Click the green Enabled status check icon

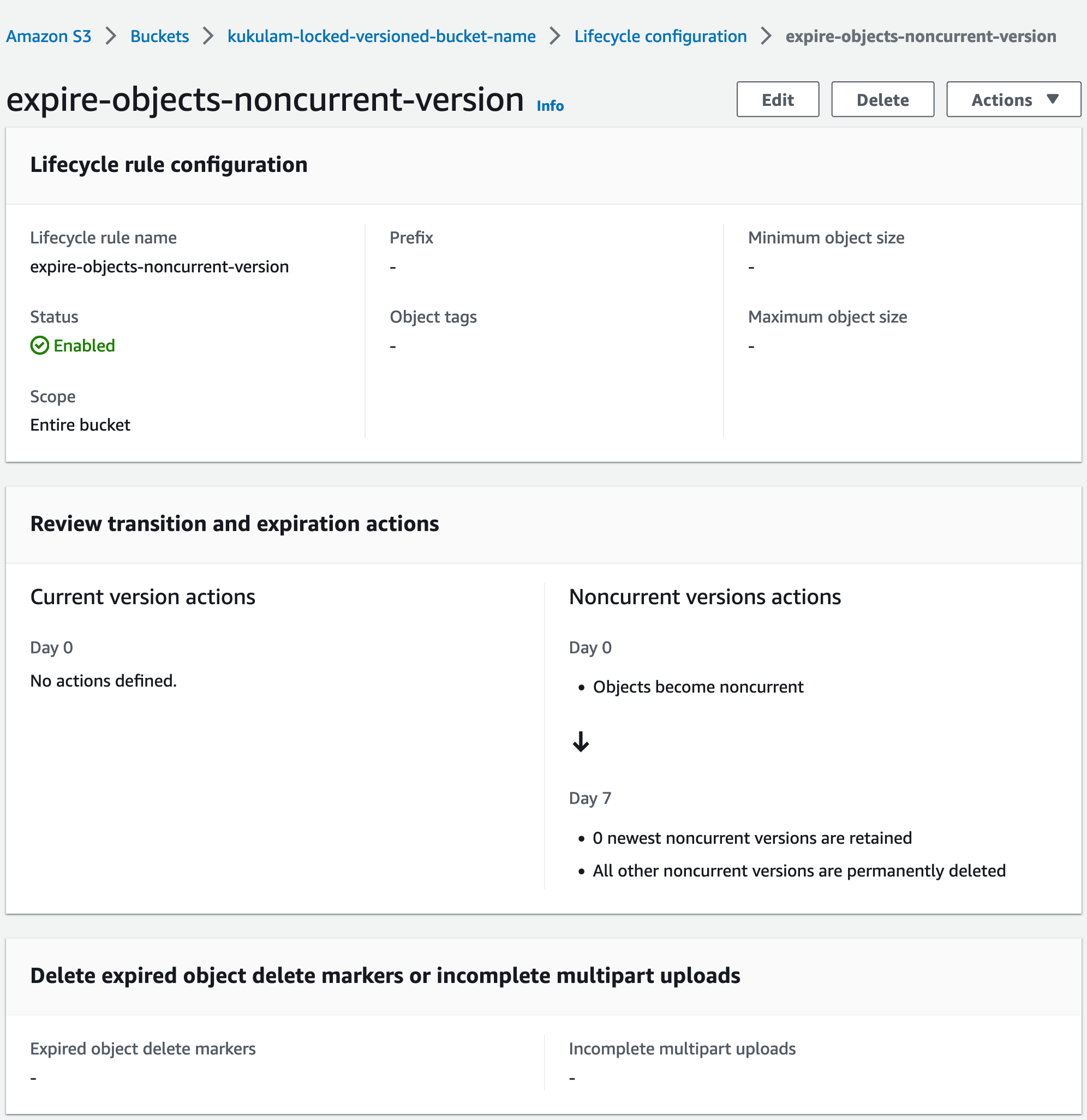[39, 345]
